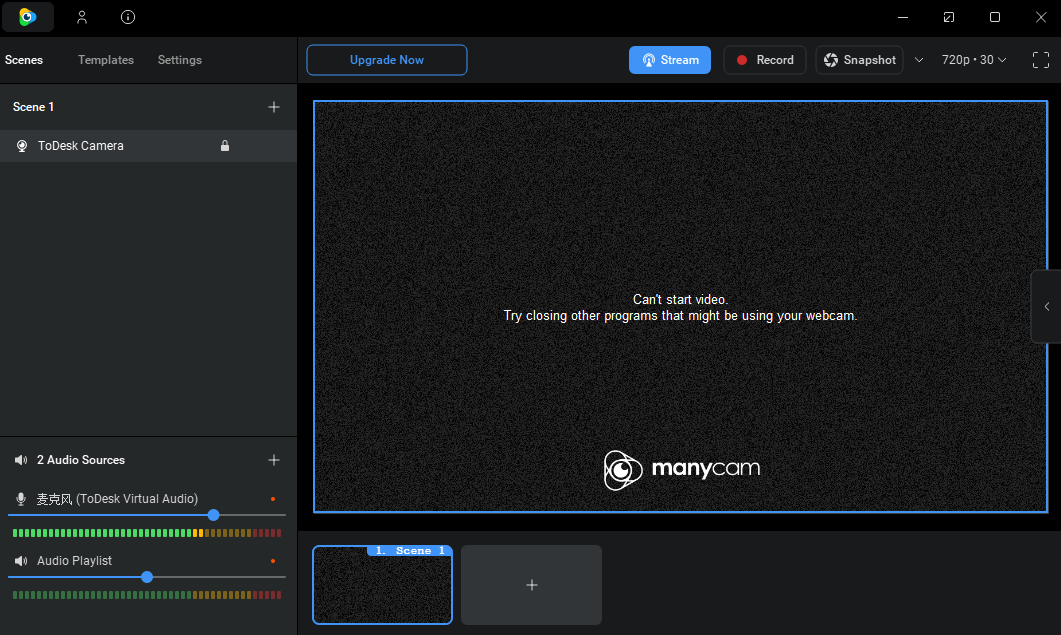Image resolution: width=1061 pixels, height=635 pixels.
Task: Click the speaker icon beside Audio Playlist
Action: [x=21, y=560]
